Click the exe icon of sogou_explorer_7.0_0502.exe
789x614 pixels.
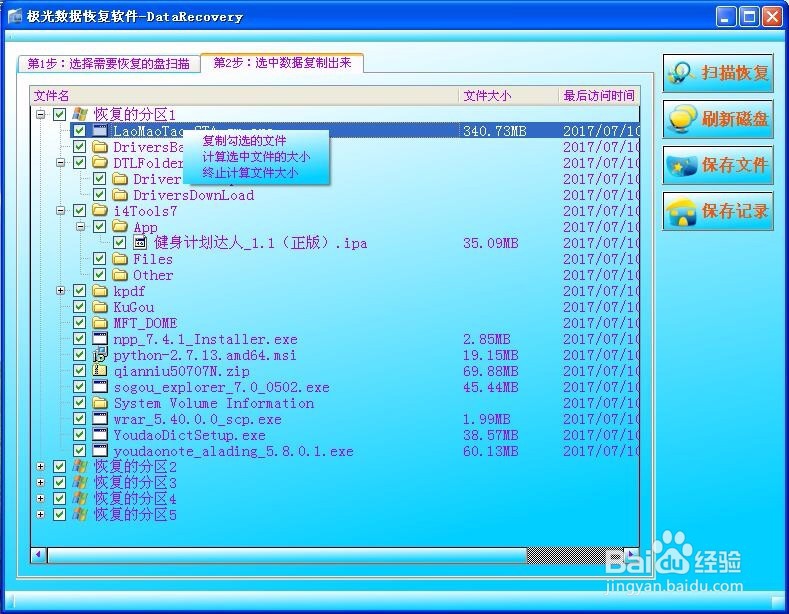[100, 387]
